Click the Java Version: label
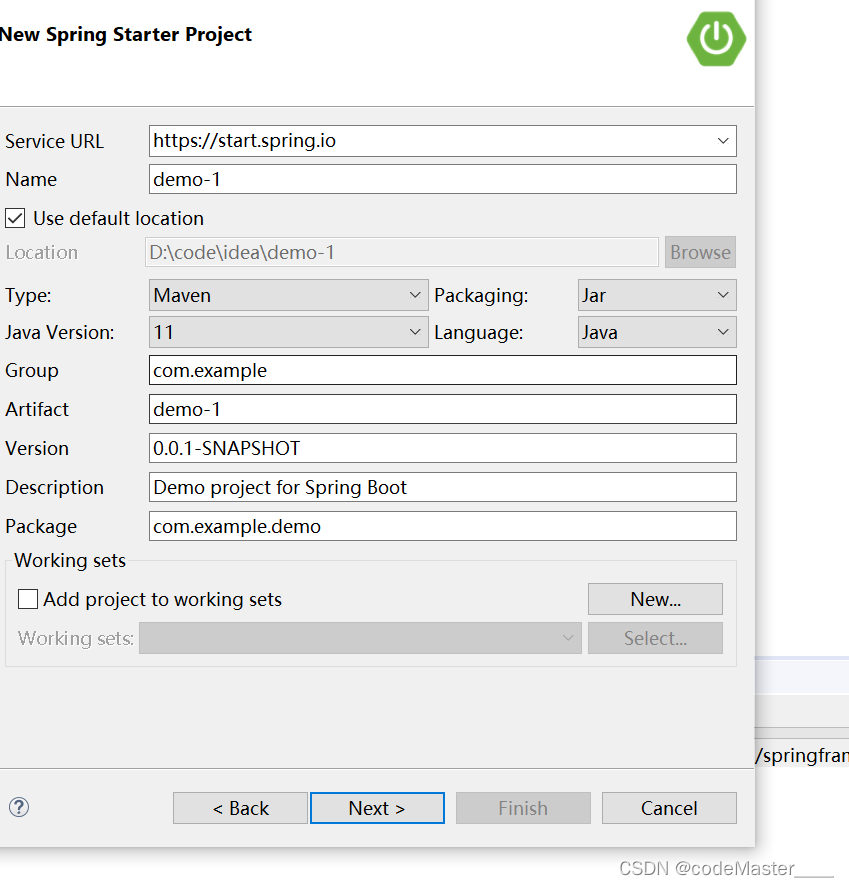The width and height of the screenshot is (849, 887). coord(60,332)
